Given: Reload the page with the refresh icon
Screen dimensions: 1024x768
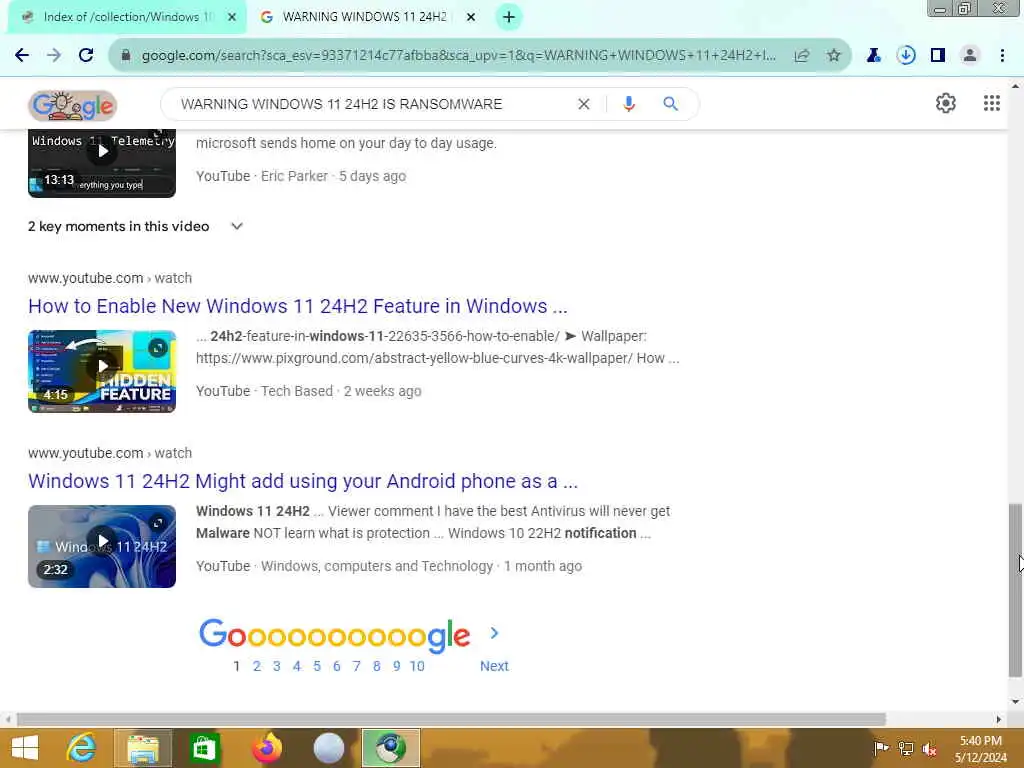Looking at the screenshot, I should coord(86,56).
